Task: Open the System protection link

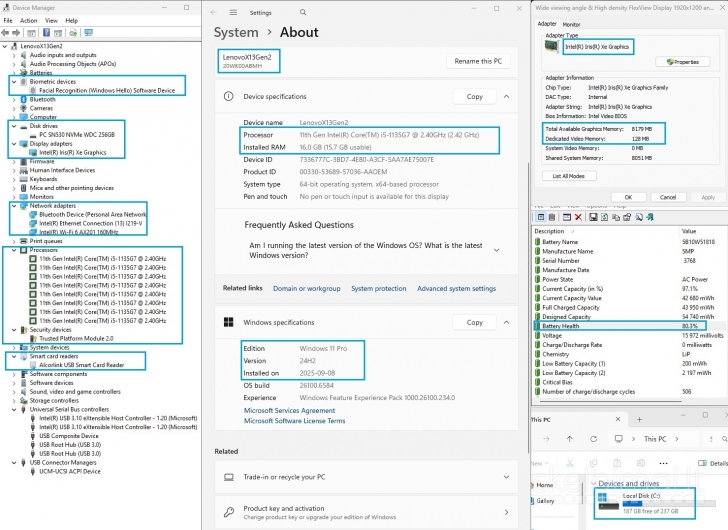Action: tap(378, 288)
